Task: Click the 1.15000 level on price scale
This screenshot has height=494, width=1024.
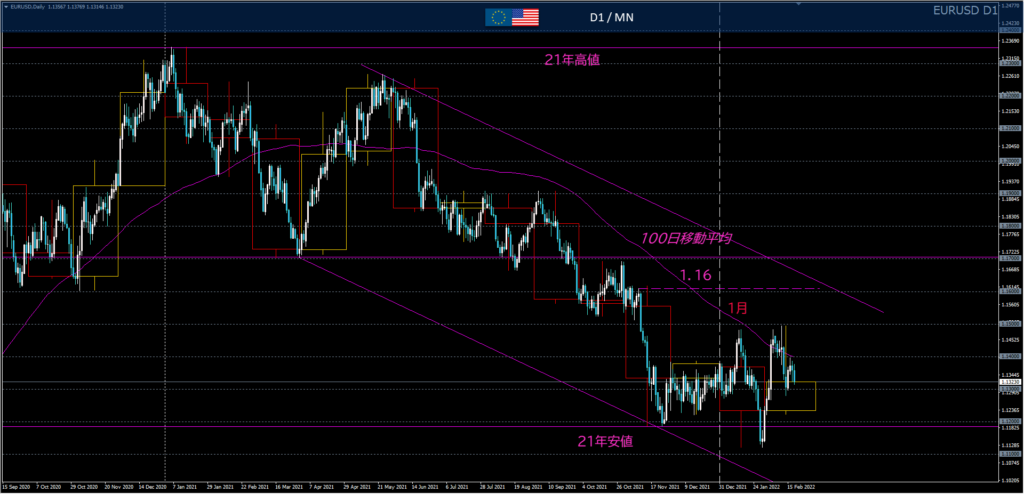Action: click(1009, 324)
